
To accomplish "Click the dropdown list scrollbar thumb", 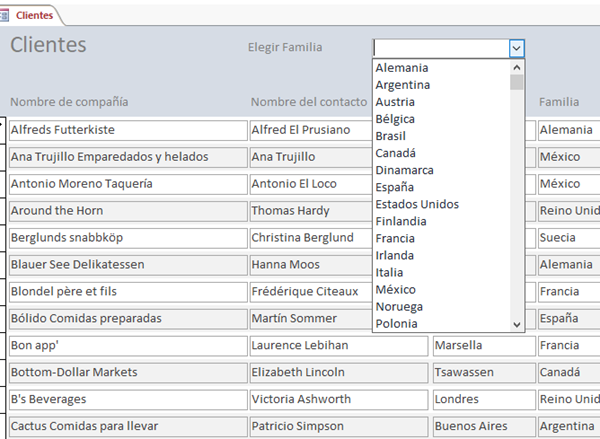I will [517, 83].
